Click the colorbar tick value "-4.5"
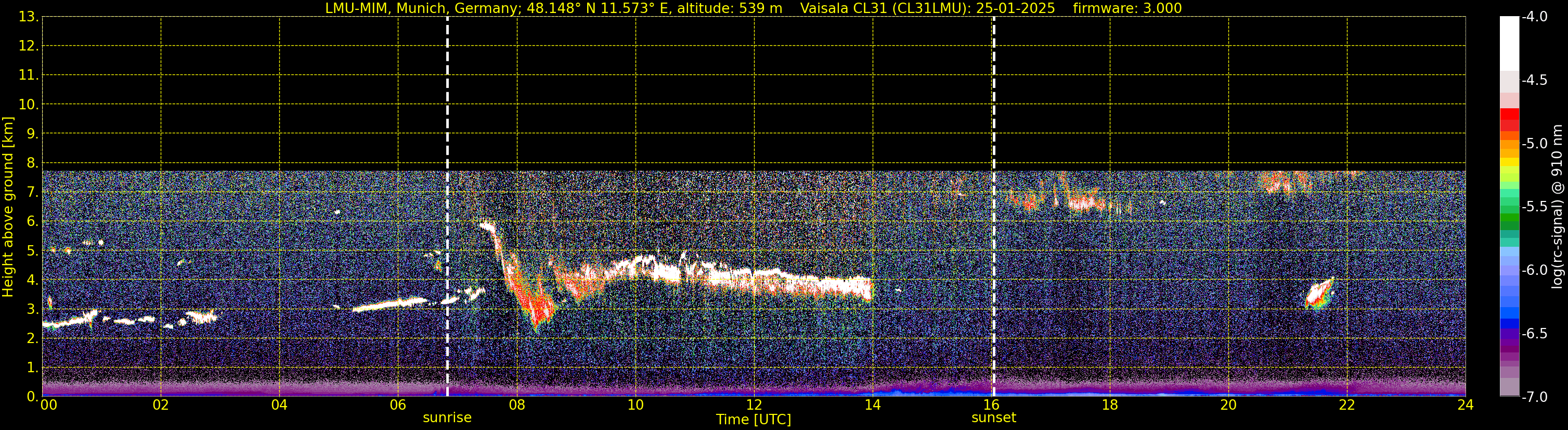 point(1534,80)
